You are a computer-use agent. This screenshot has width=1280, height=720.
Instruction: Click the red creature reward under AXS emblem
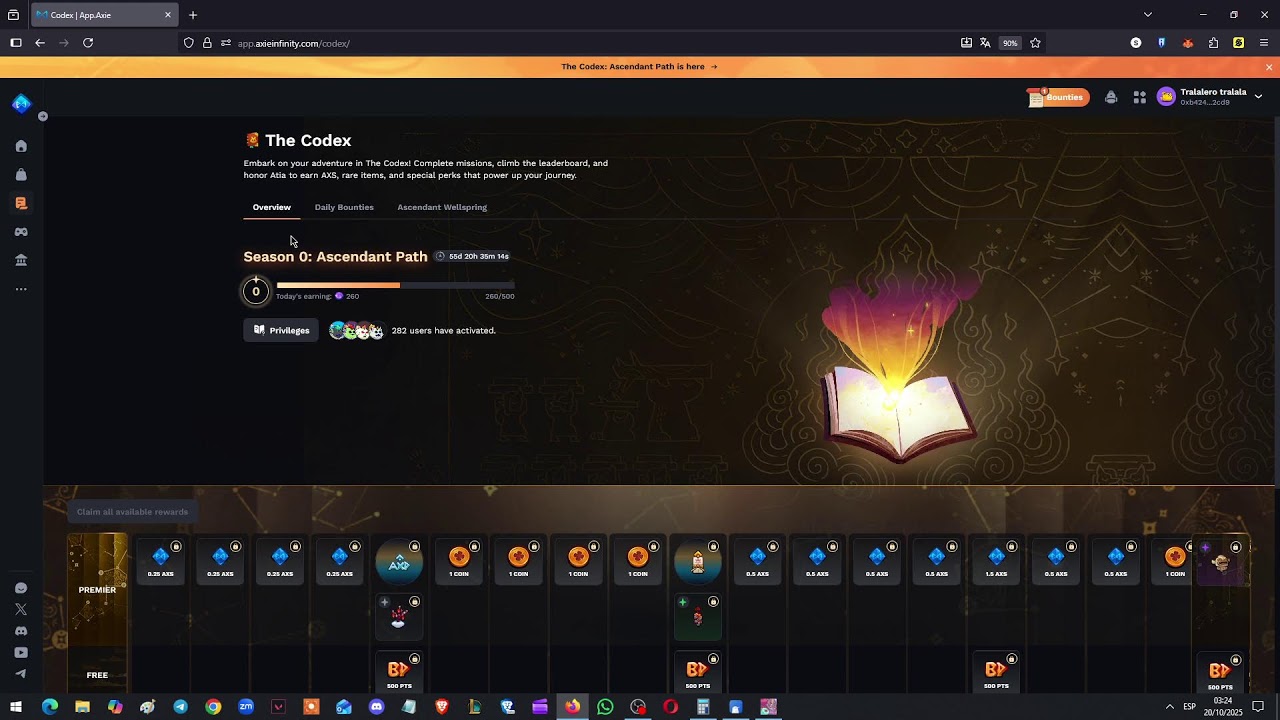tap(399, 617)
